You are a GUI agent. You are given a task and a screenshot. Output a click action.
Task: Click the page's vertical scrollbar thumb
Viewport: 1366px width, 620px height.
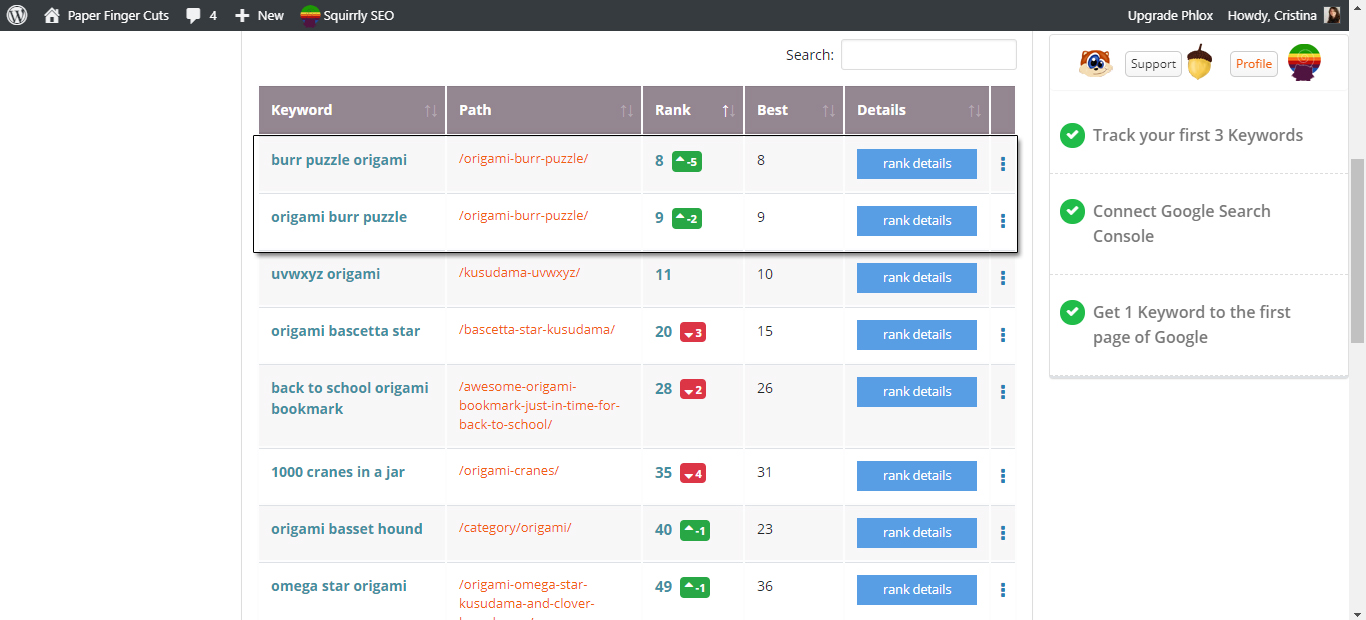[1357, 251]
